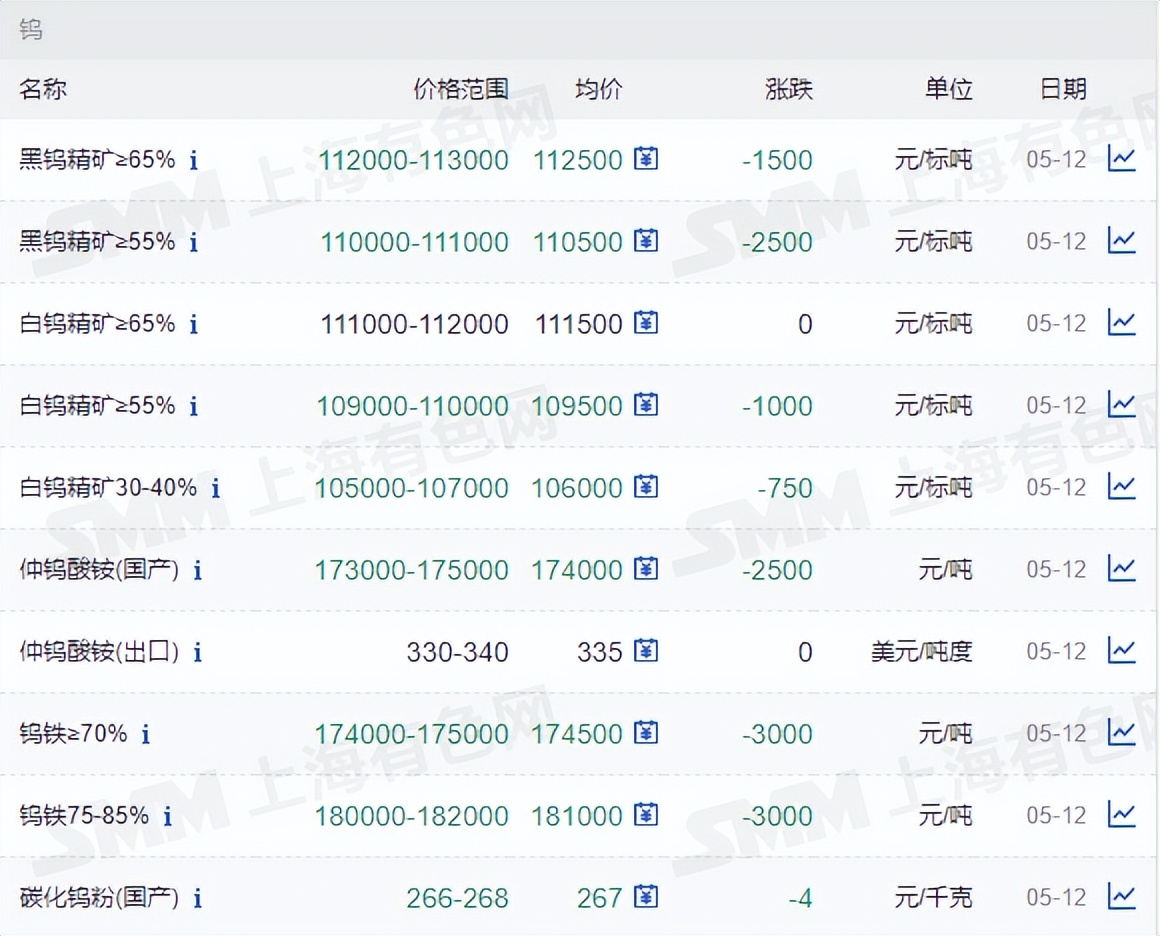Click yuan calendar icon beside 335

pos(646,651)
